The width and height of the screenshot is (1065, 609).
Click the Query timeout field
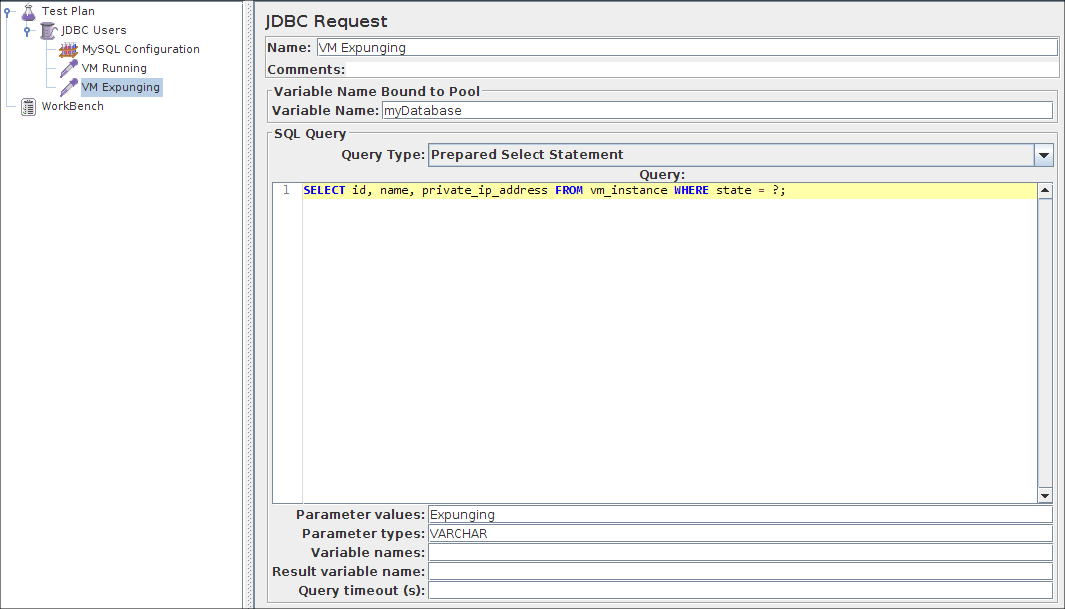click(x=739, y=591)
